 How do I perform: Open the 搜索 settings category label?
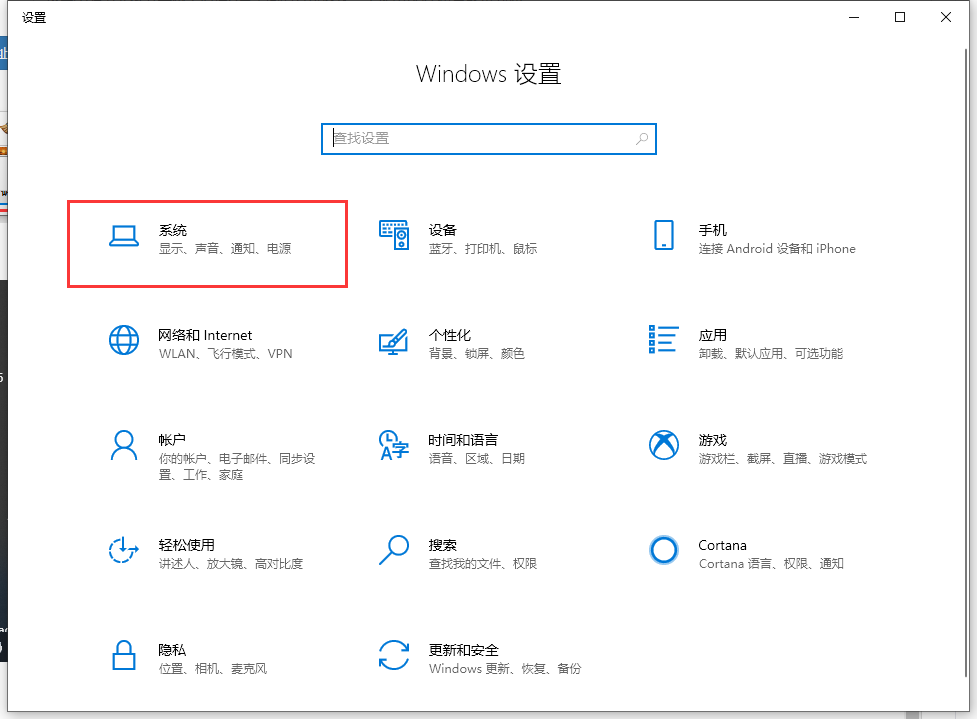coord(442,545)
